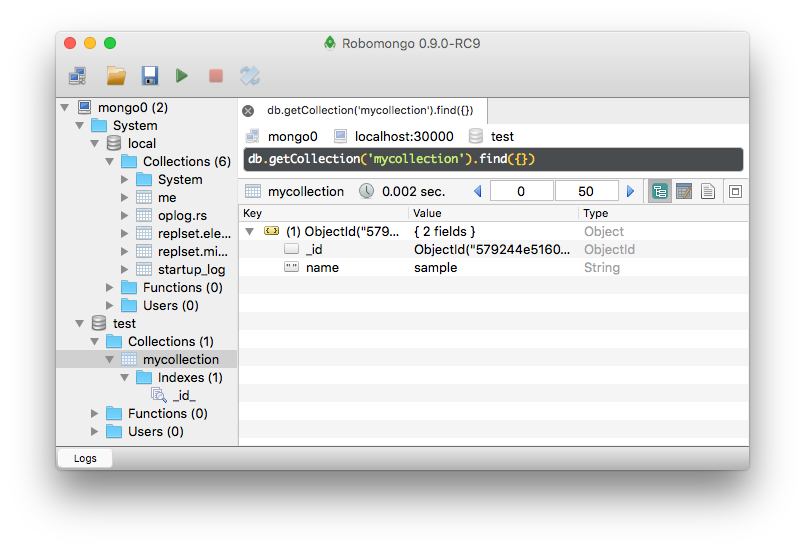Expand the startup_log collection
The height and width of the screenshot is (550, 805).
point(124,270)
